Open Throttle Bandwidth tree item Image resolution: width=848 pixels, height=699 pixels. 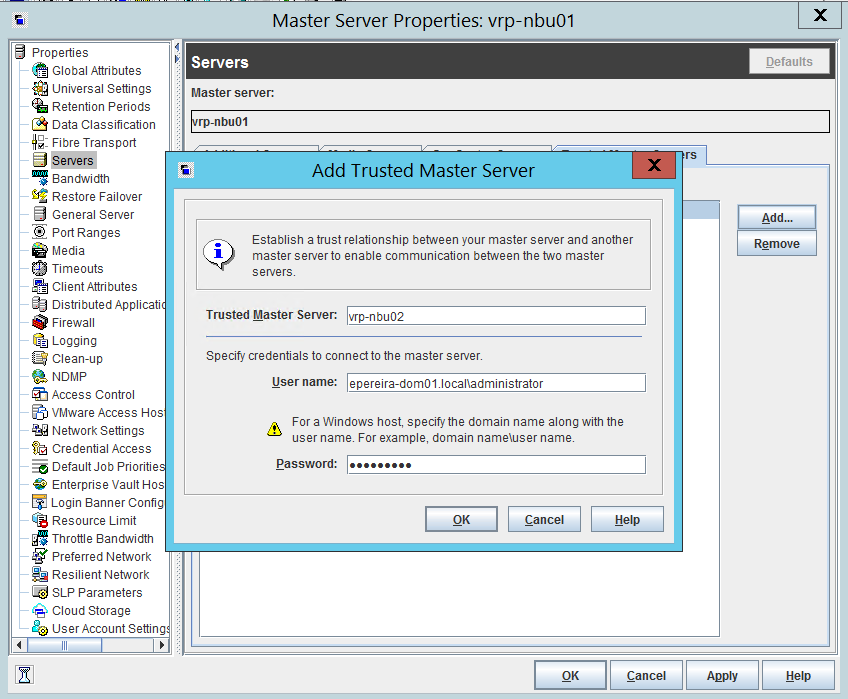pyautogui.click(x=93, y=538)
